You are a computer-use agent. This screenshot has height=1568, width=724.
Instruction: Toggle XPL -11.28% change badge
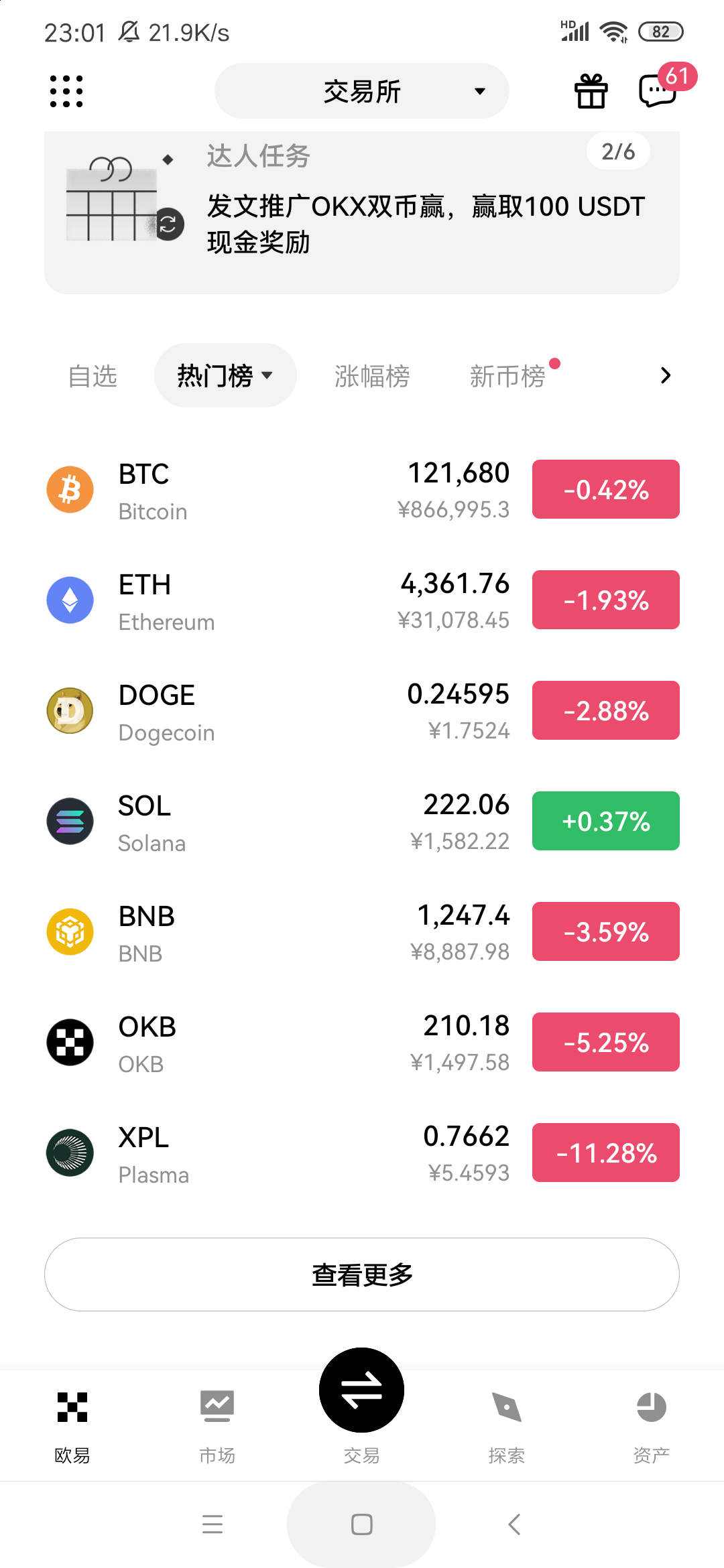[x=605, y=1153]
